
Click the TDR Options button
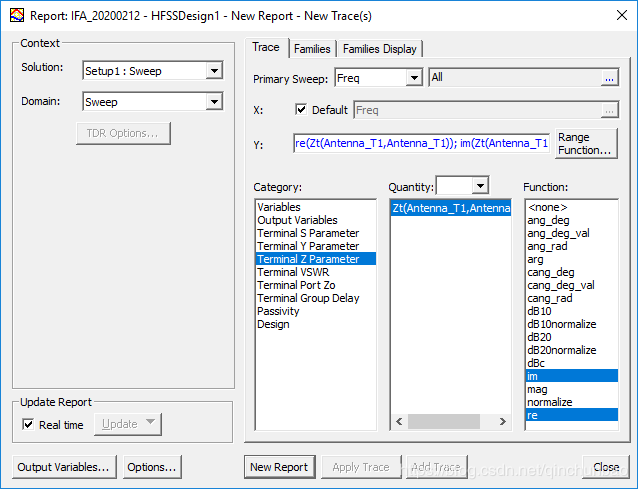tap(123, 133)
